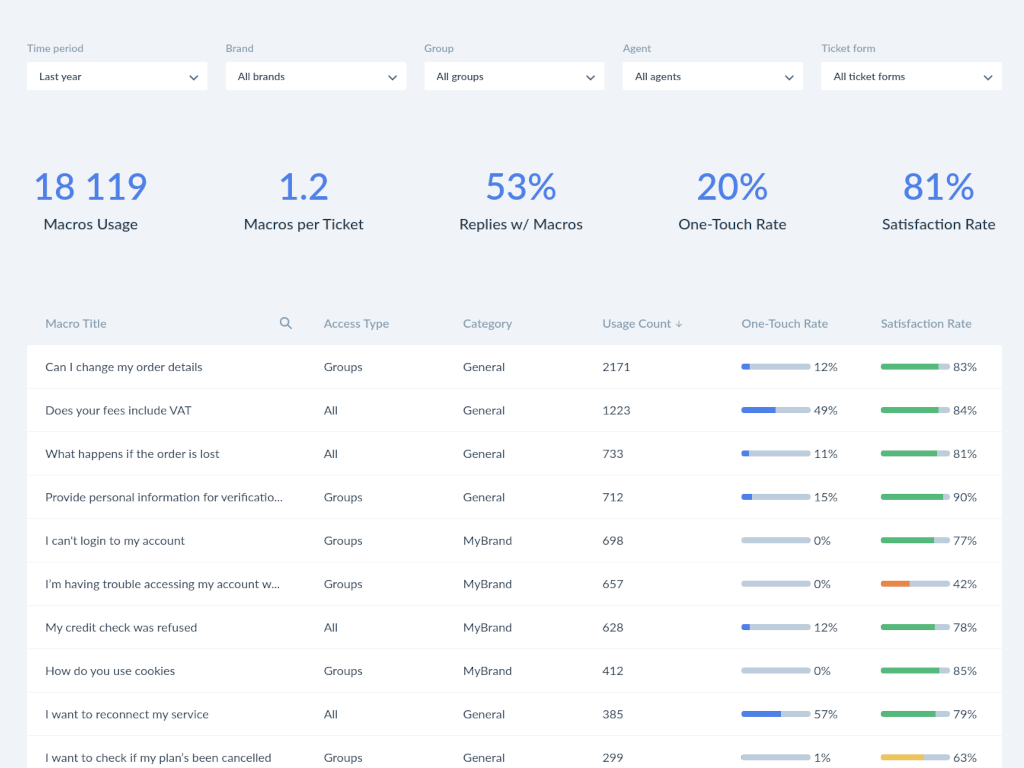Image resolution: width=1024 pixels, height=768 pixels.
Task: Select macro 'Provide personal information for verificatio...'
Action: [164, 497]
